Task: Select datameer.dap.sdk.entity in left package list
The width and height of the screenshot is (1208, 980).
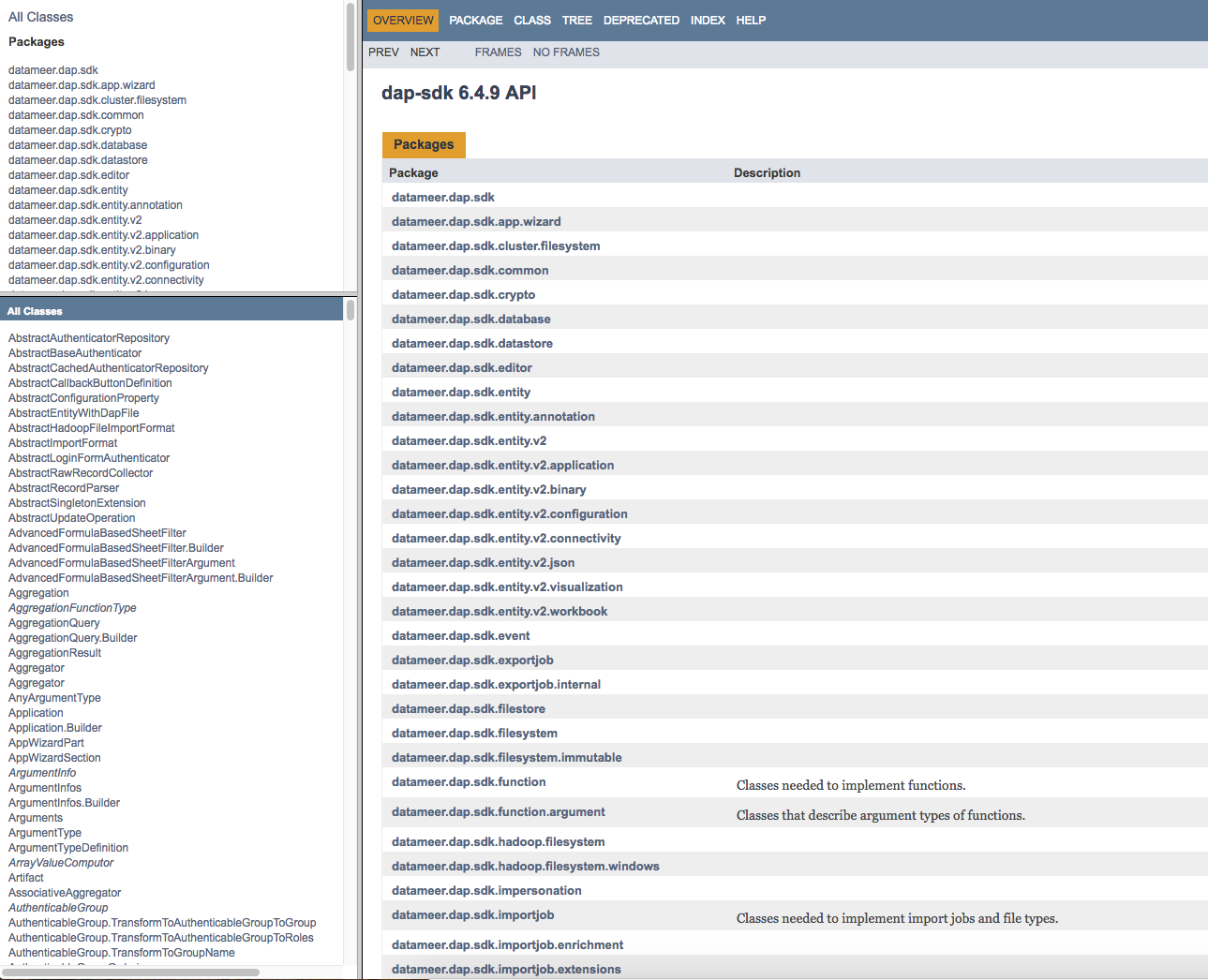Action: tap(68, 190)
